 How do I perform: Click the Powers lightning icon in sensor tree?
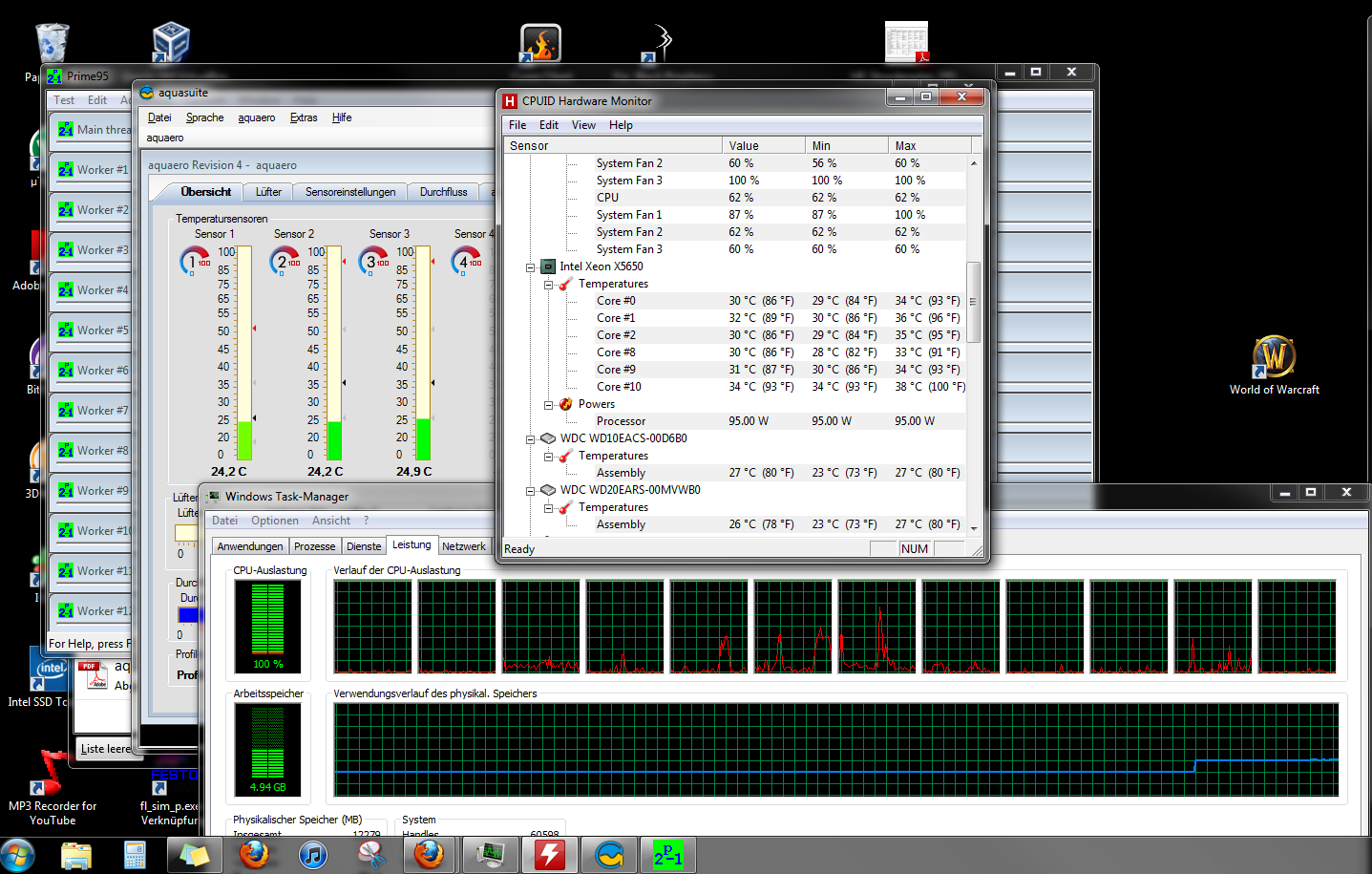(566, 404)
